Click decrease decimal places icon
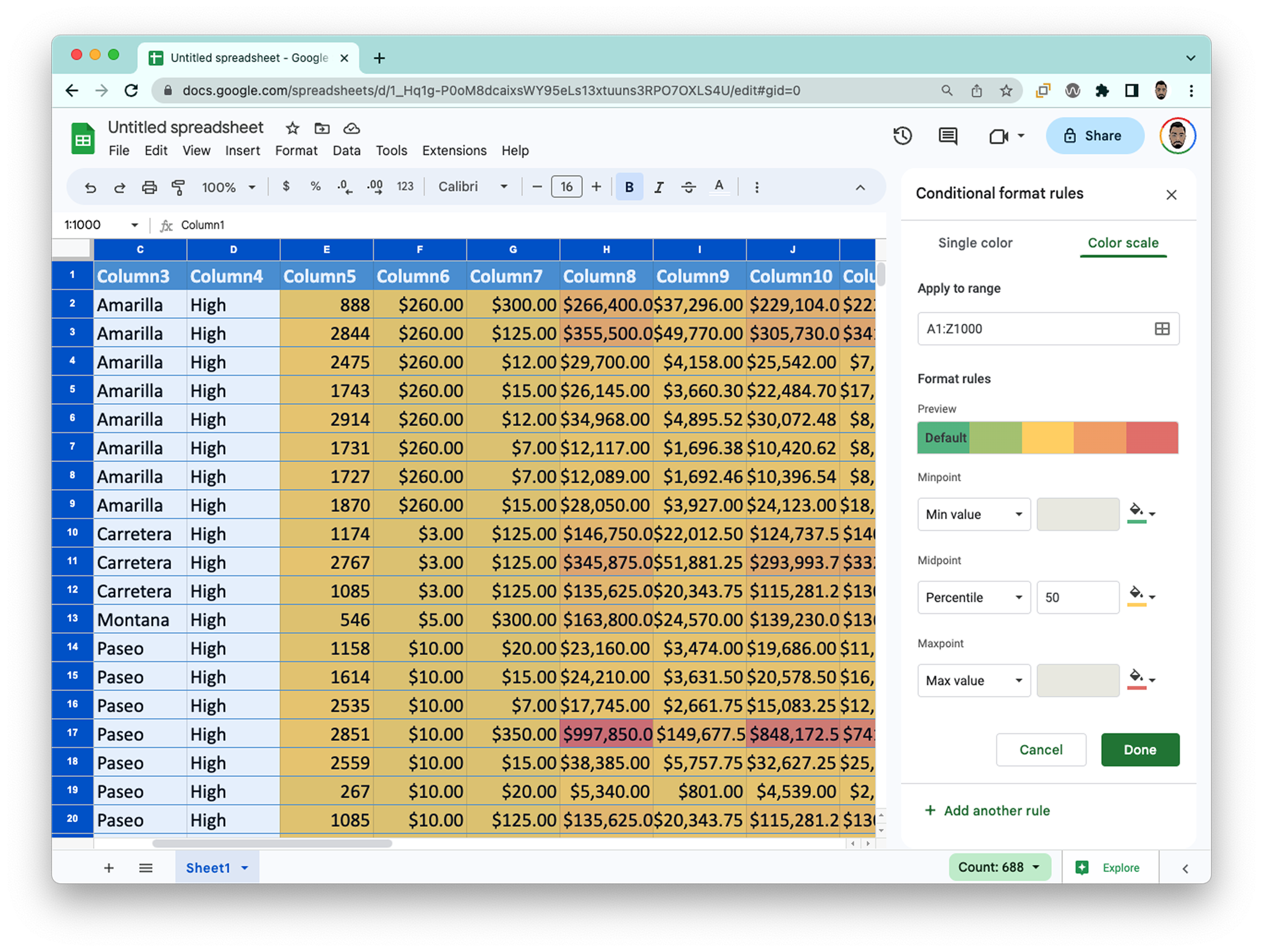 (x=345, y=187)
